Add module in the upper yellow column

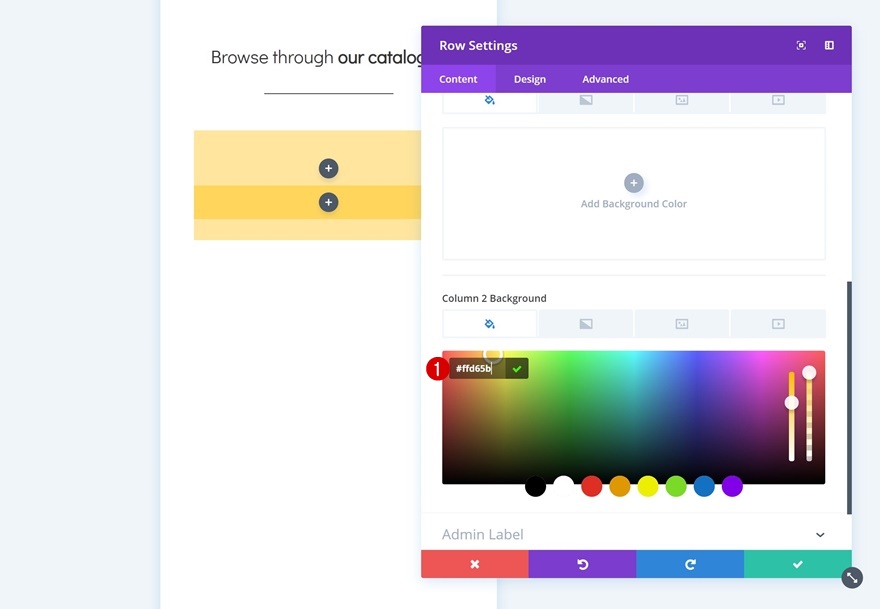pos(328,168)
